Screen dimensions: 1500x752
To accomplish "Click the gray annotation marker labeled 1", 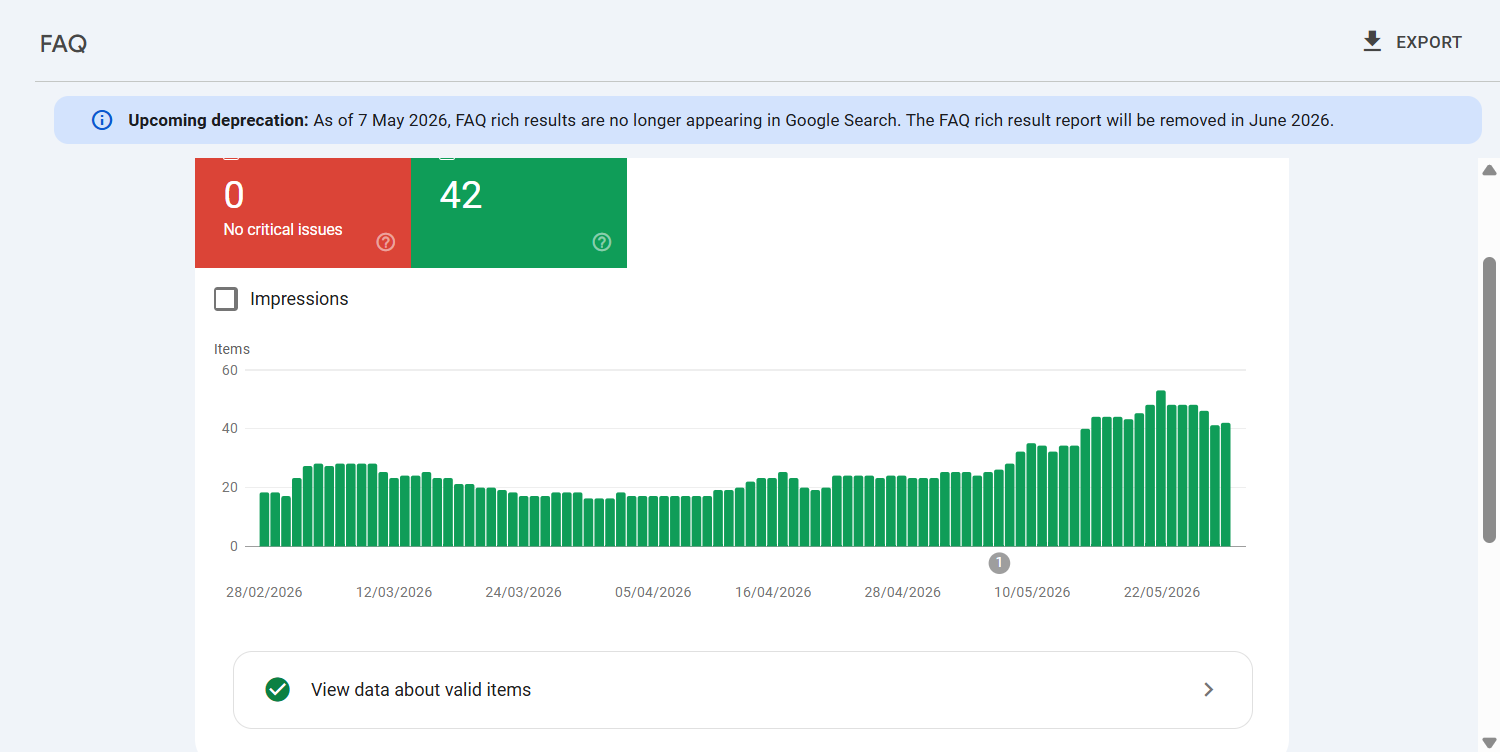I will 999,563.
